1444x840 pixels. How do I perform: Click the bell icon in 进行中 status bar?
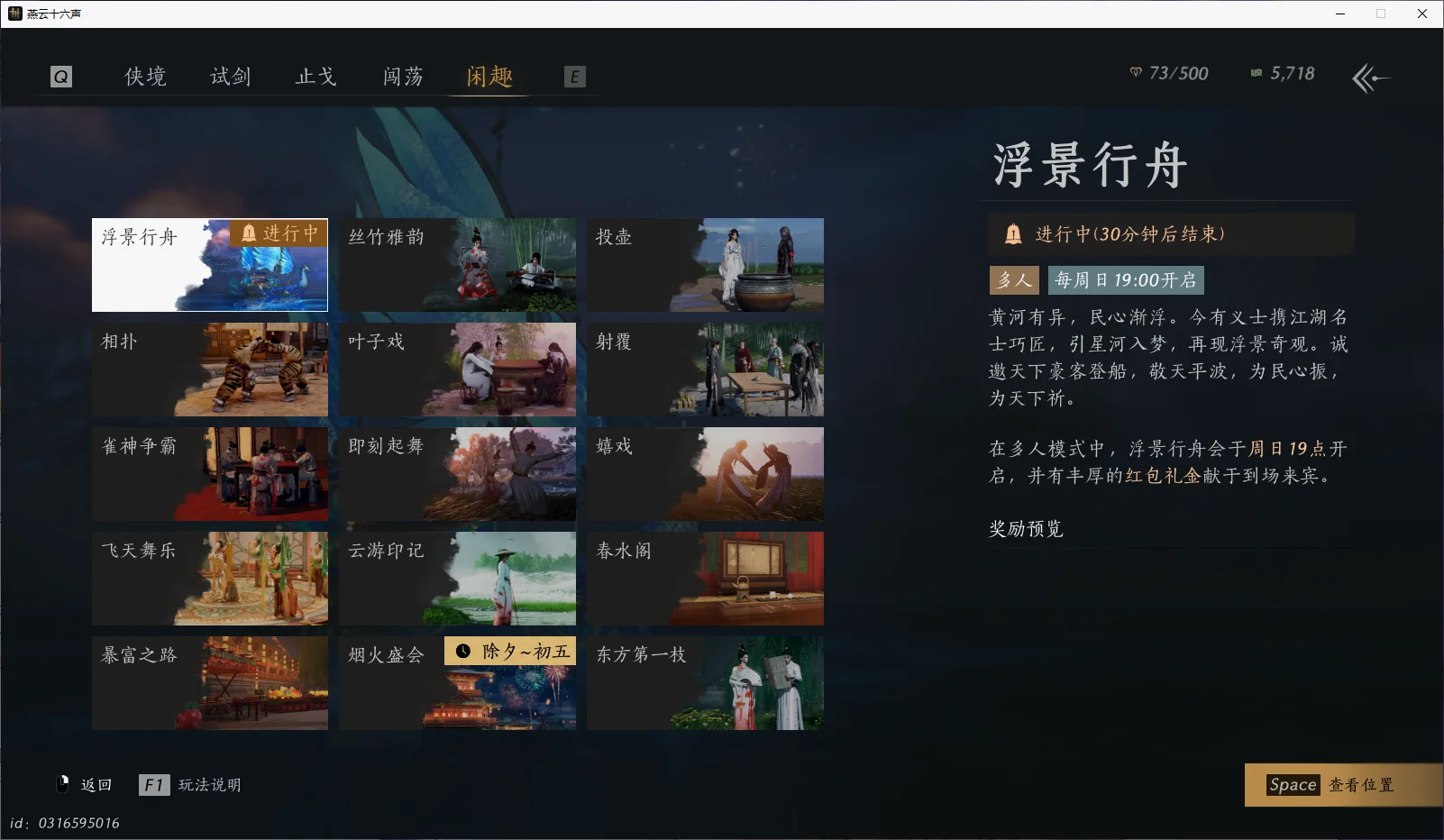click(x=1013, y=234)
